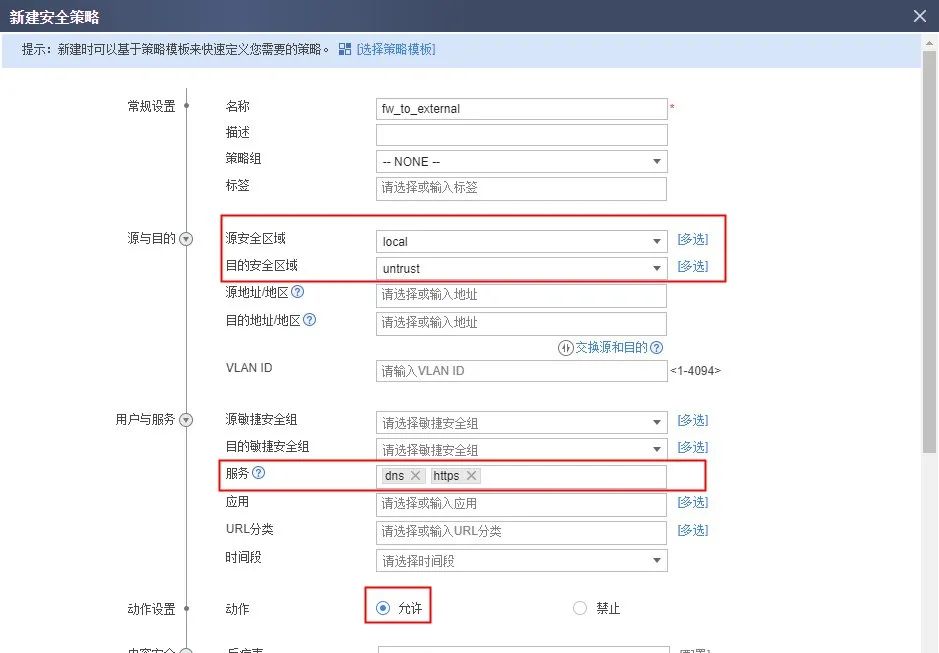This screenshot has height=653, width=939.
Task: Open the 时间段 dropdown
Action: pos(522,561)
